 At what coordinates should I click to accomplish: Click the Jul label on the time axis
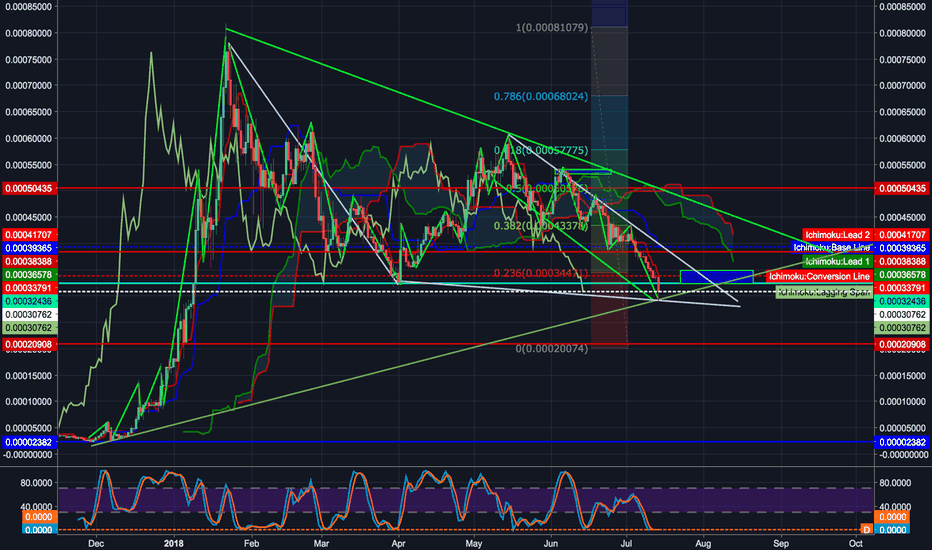pos(626,543)
